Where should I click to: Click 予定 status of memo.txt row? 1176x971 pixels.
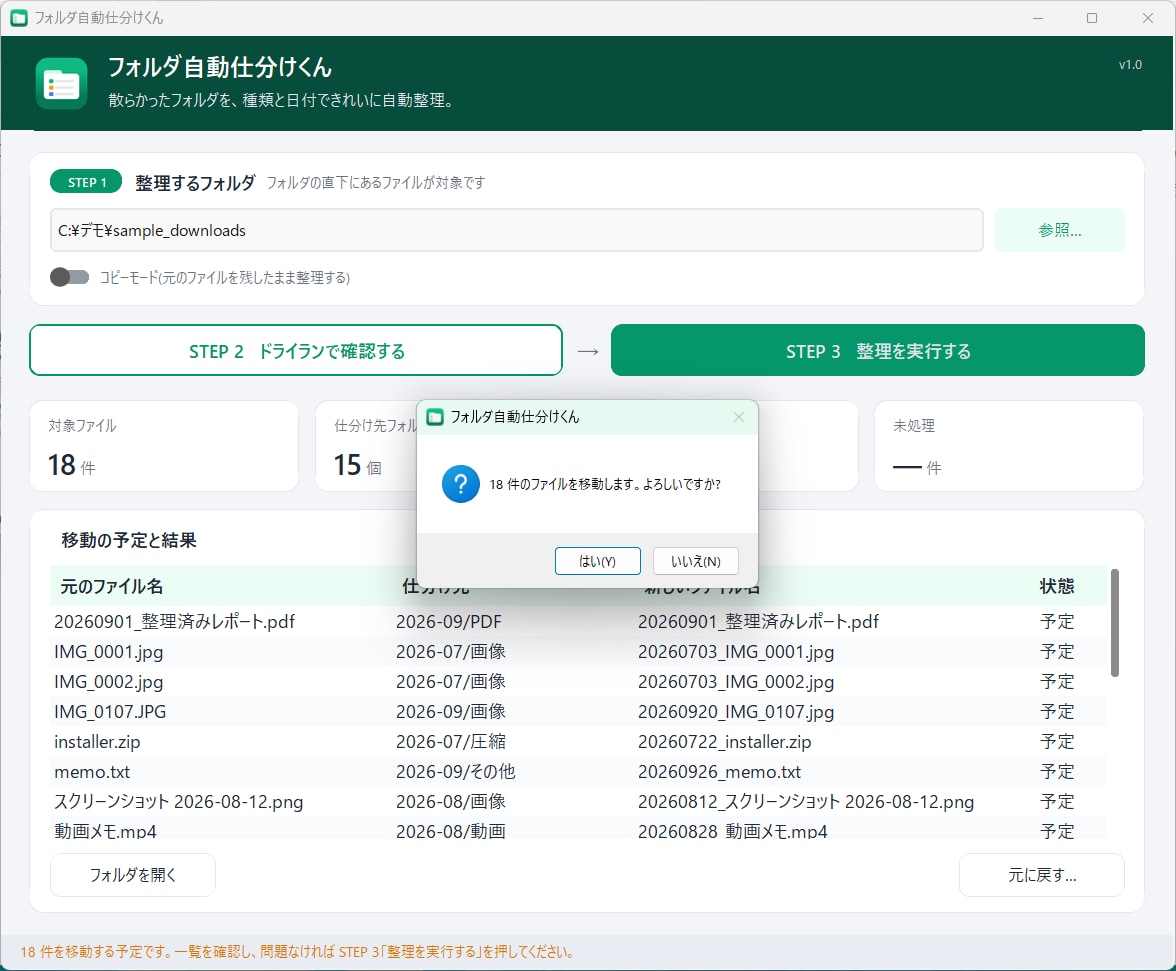(x=1057, y=772)
